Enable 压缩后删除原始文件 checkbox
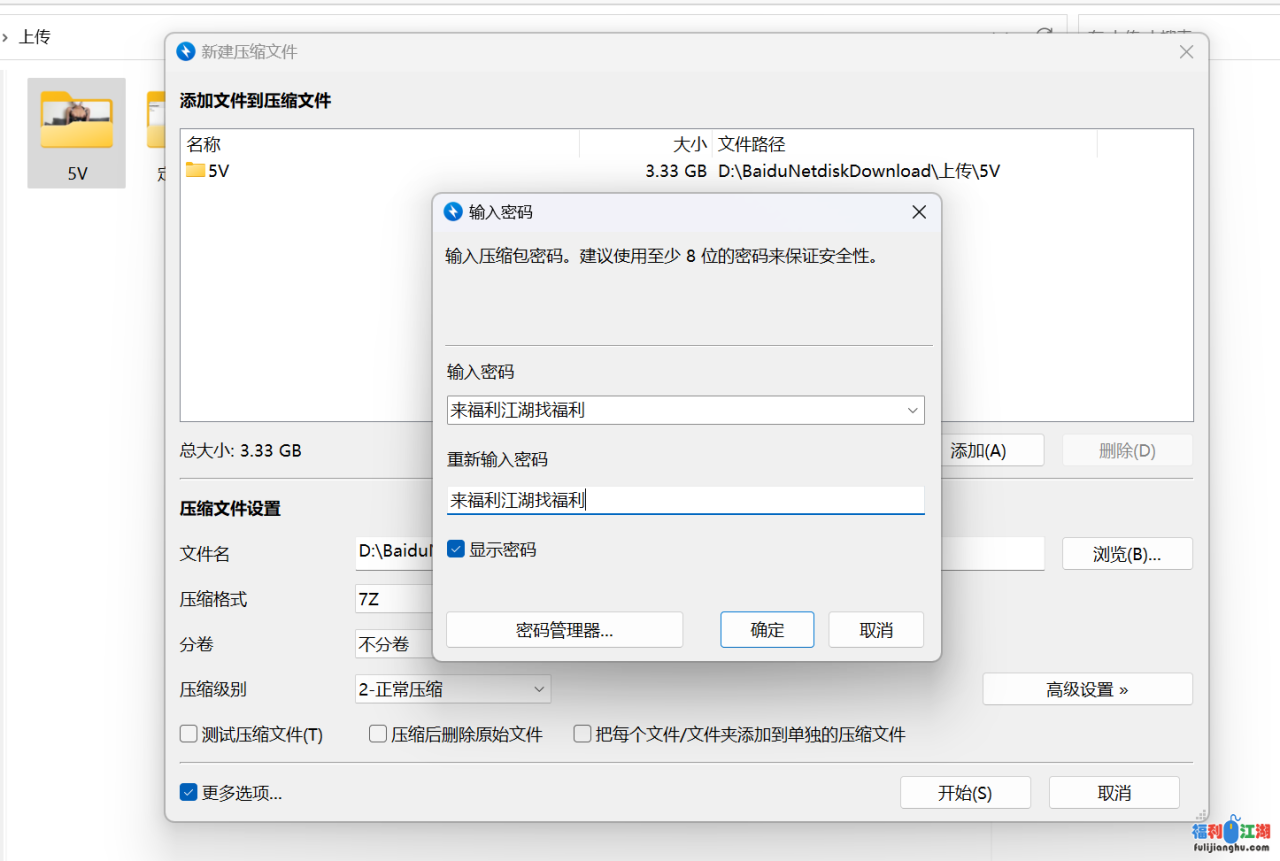The width and height of the screenshot is (1280, 861). pos(378,734)
